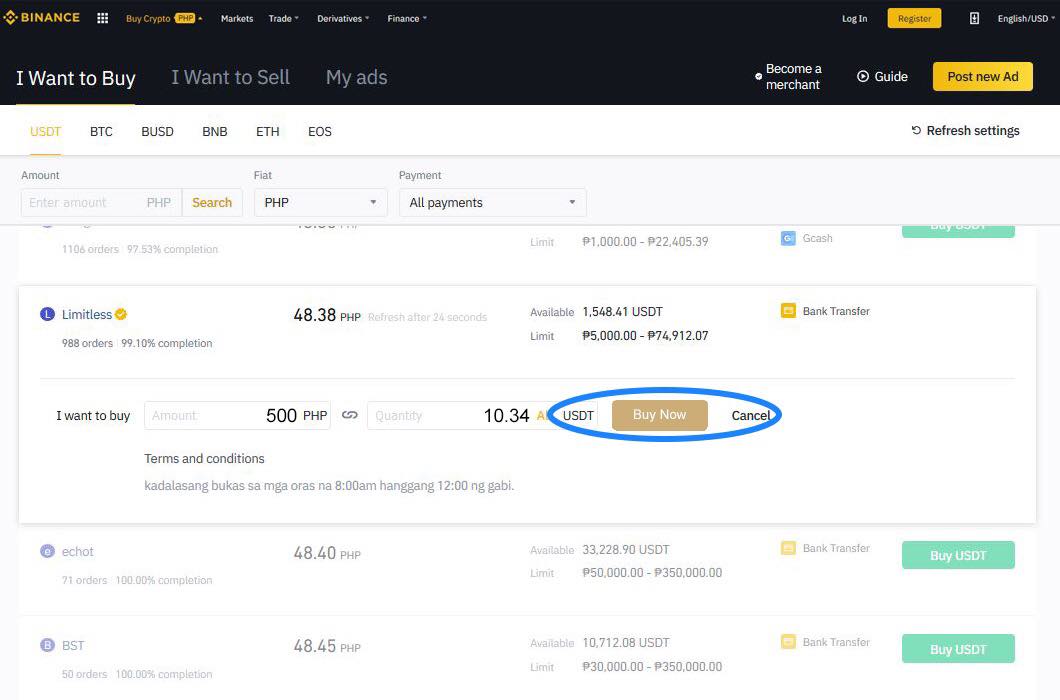This screenshot has width=1060, height=700.
Task: Click Bank Transfer icon in echot row
Action: (788, 548)
